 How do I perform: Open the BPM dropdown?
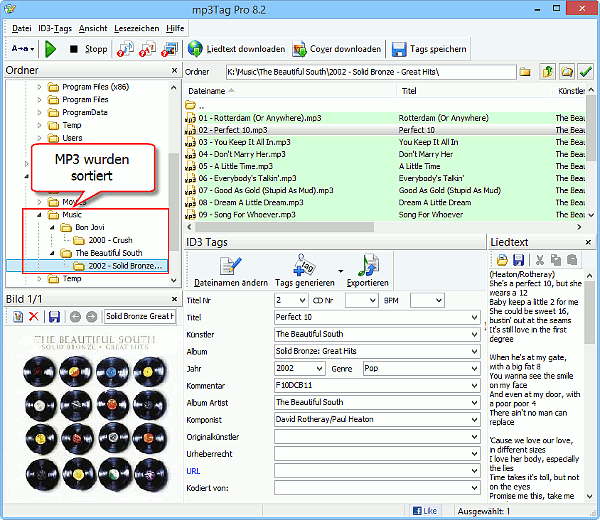(x=439, y=300)
